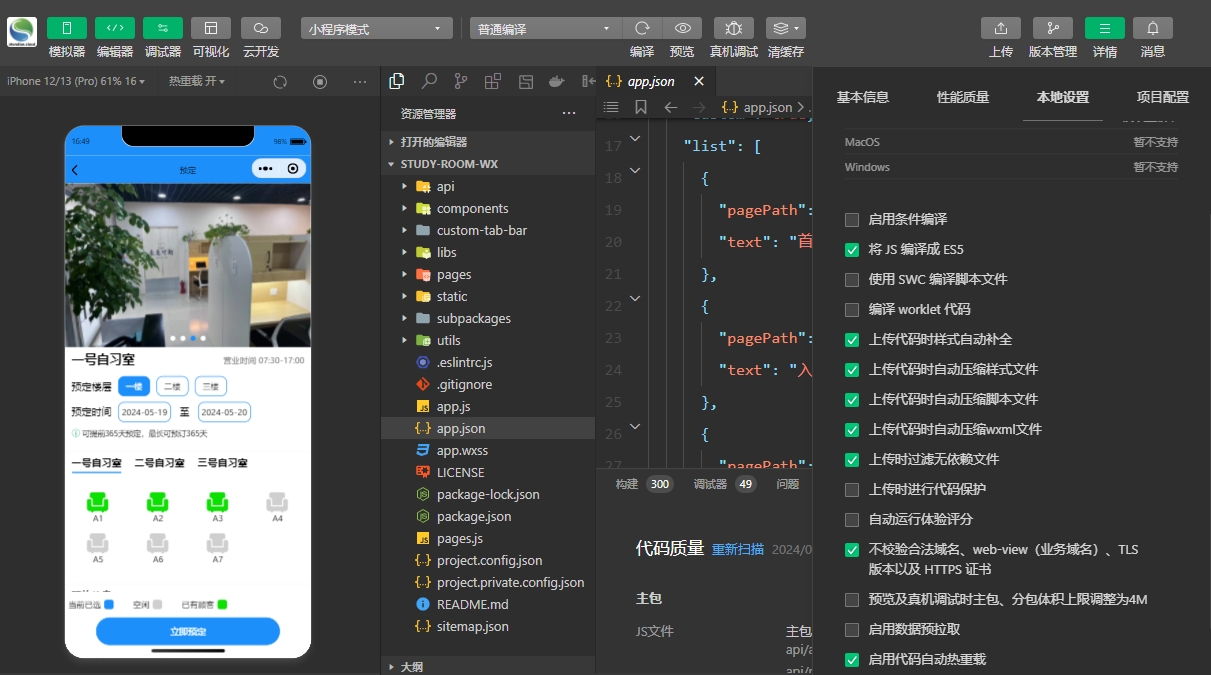Enable 启用条件编译 checkbox

coord(852,219)
